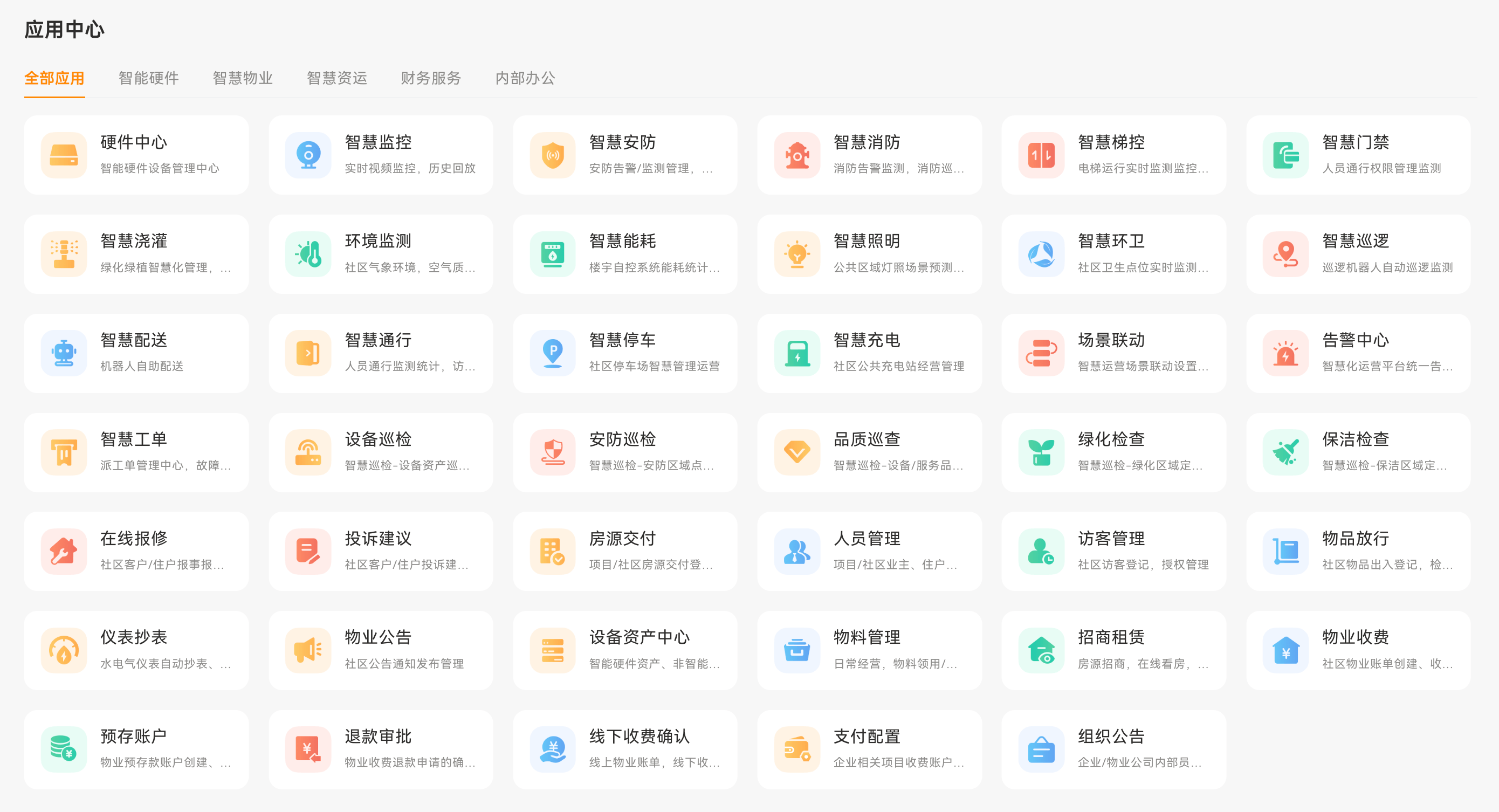Click description text 智能硬件设备管理中心
The width and height of the screenshot is (1499, 812).
(160, 168)
